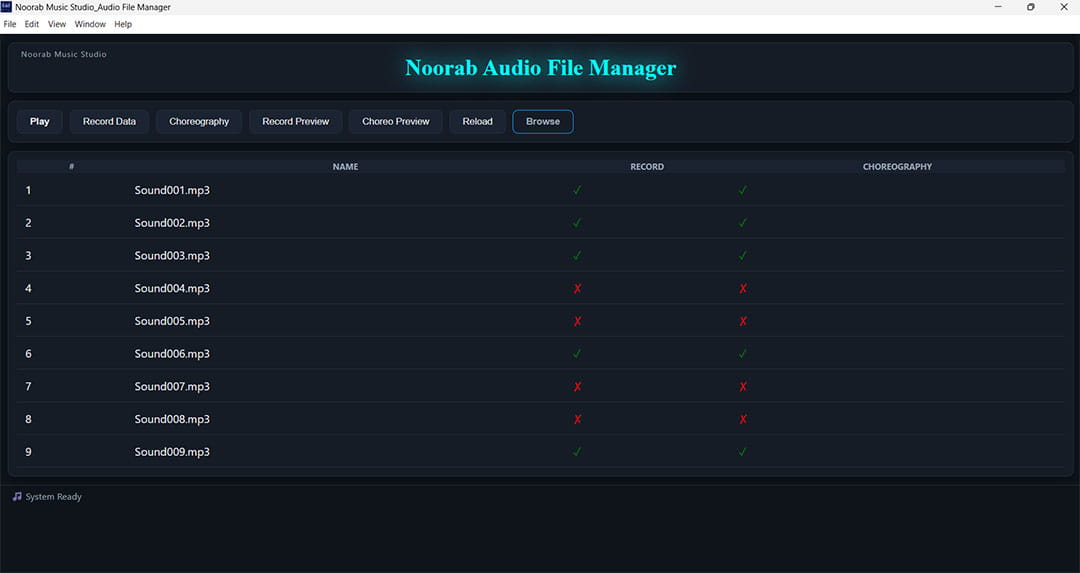This screenshot has width=1080, height=573.
Task: Select Sound007.mp3 file name
Action: pos(172,386)
